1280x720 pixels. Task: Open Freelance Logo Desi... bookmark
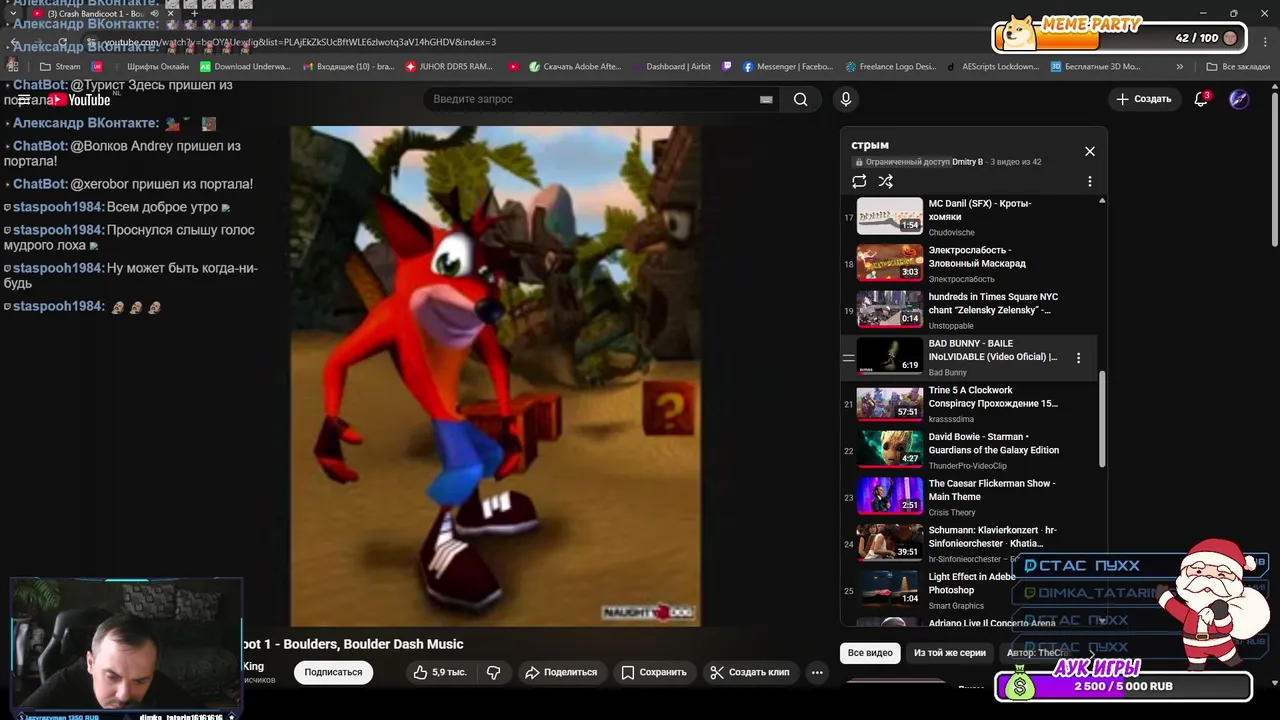pyautogui.click(x=891, y=67)
